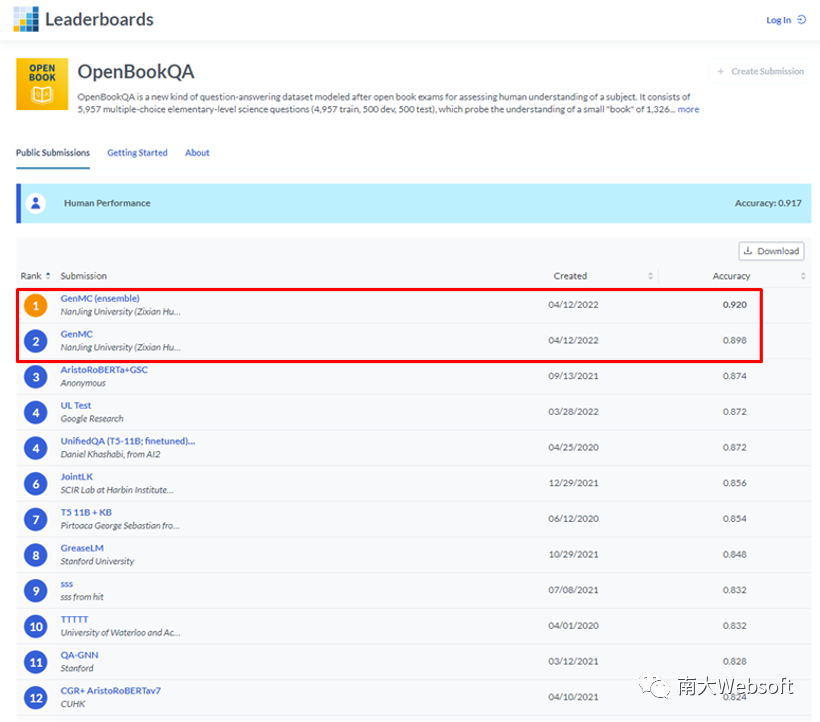Click the 0.898 accuracy value
Viewport: 820px width, 722px height.
[735, 340]
